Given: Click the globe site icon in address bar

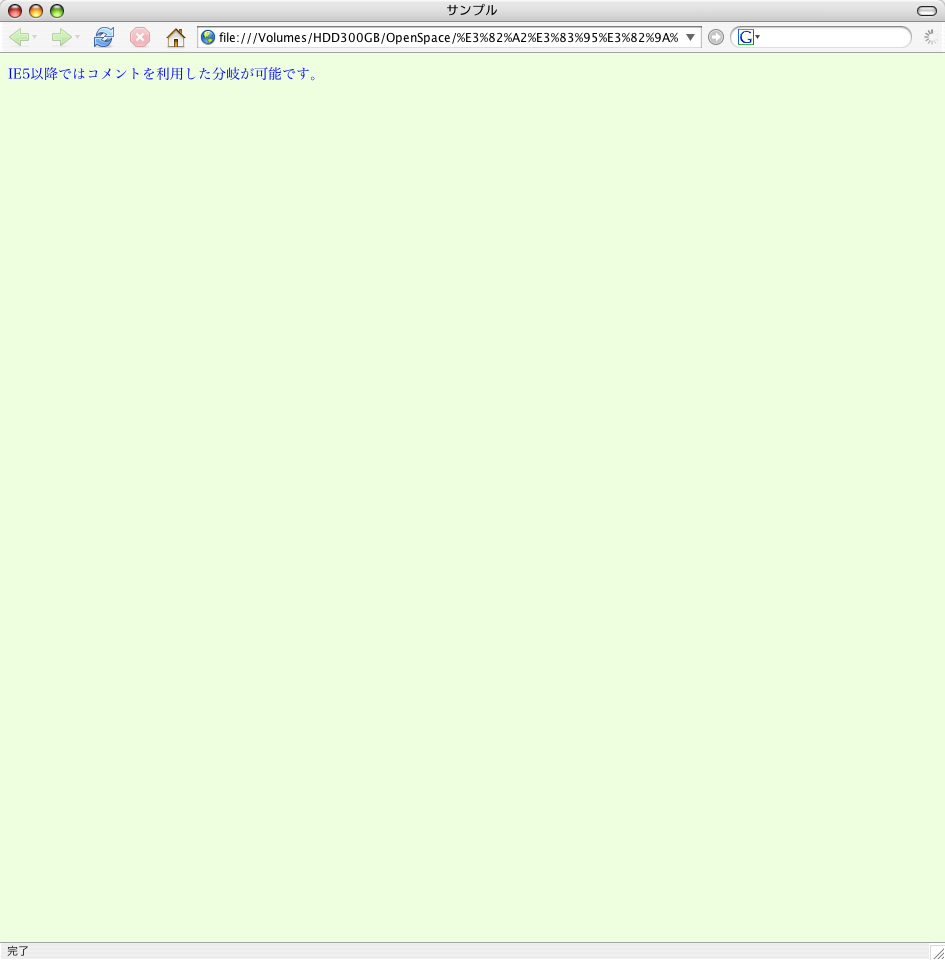Looking at the screenshot, I should [208, 37].
